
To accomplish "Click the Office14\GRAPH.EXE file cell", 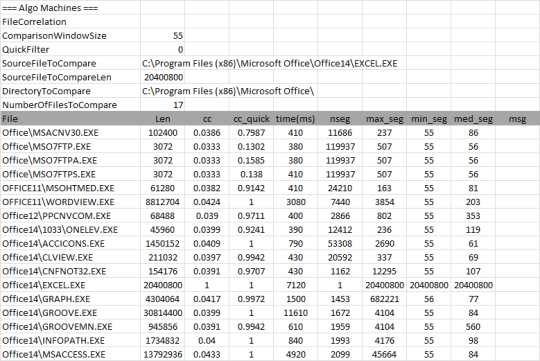I will [70, 299].
